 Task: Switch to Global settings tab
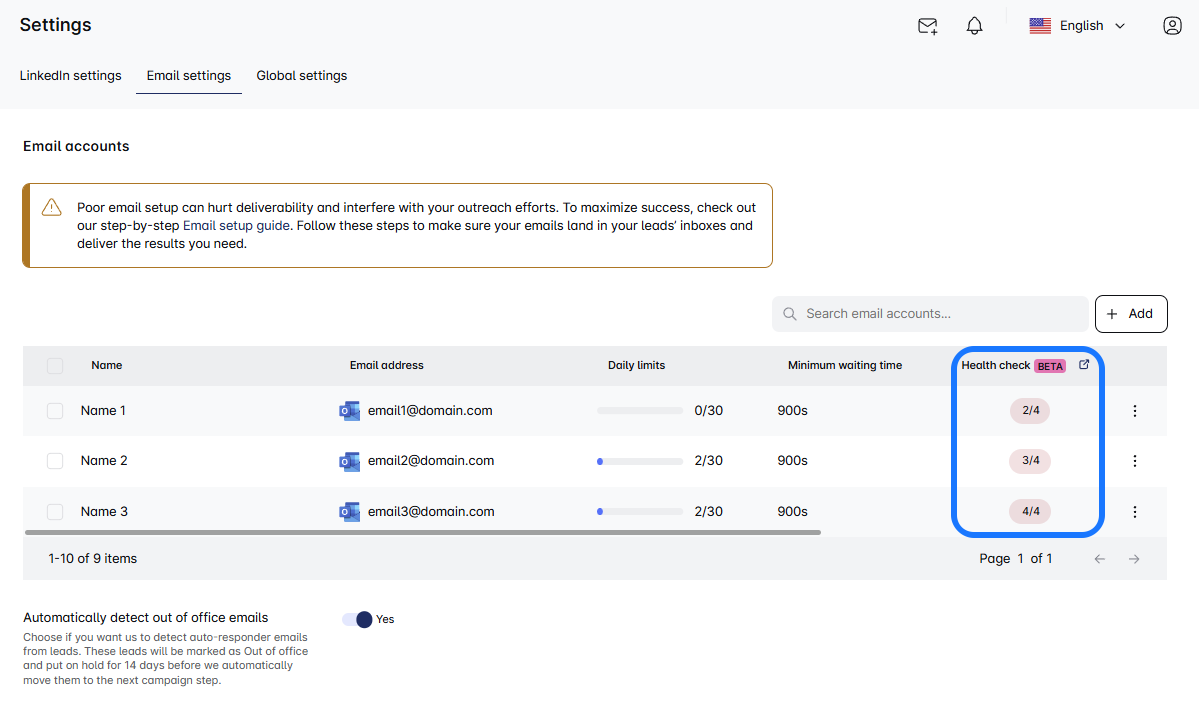pyautogui.click(x=301, y=76)
